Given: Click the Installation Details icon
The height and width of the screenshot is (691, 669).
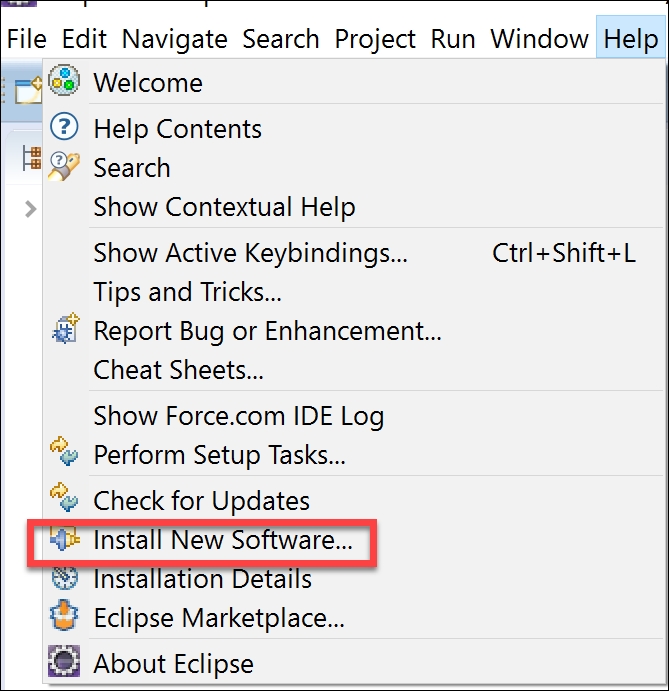Looking at the screenshot, I should point(64,579).
